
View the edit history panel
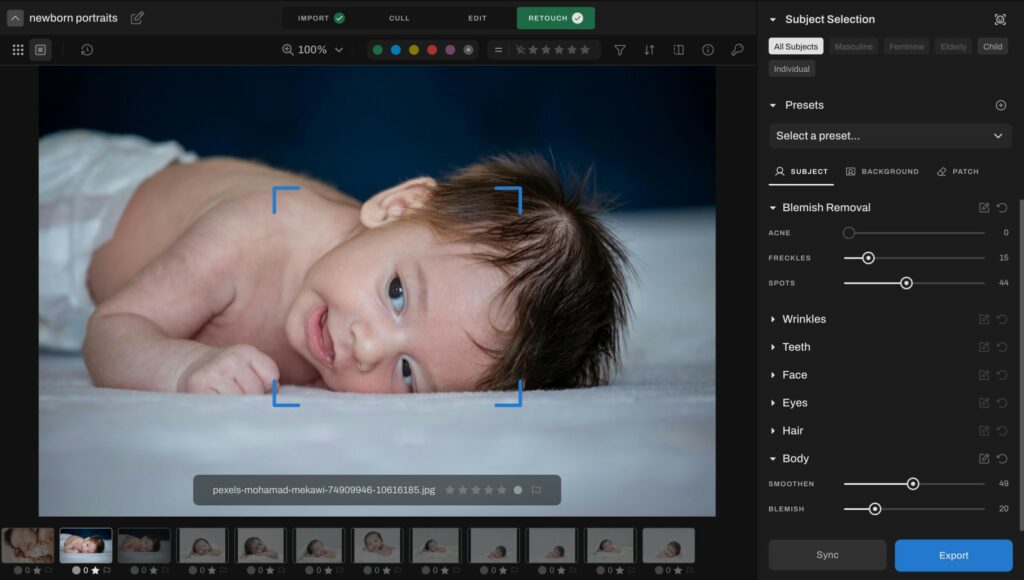click(86, 49)
